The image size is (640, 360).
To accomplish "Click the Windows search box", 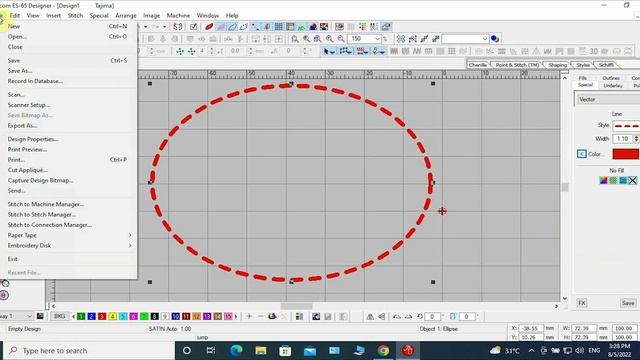I will 90,350.
